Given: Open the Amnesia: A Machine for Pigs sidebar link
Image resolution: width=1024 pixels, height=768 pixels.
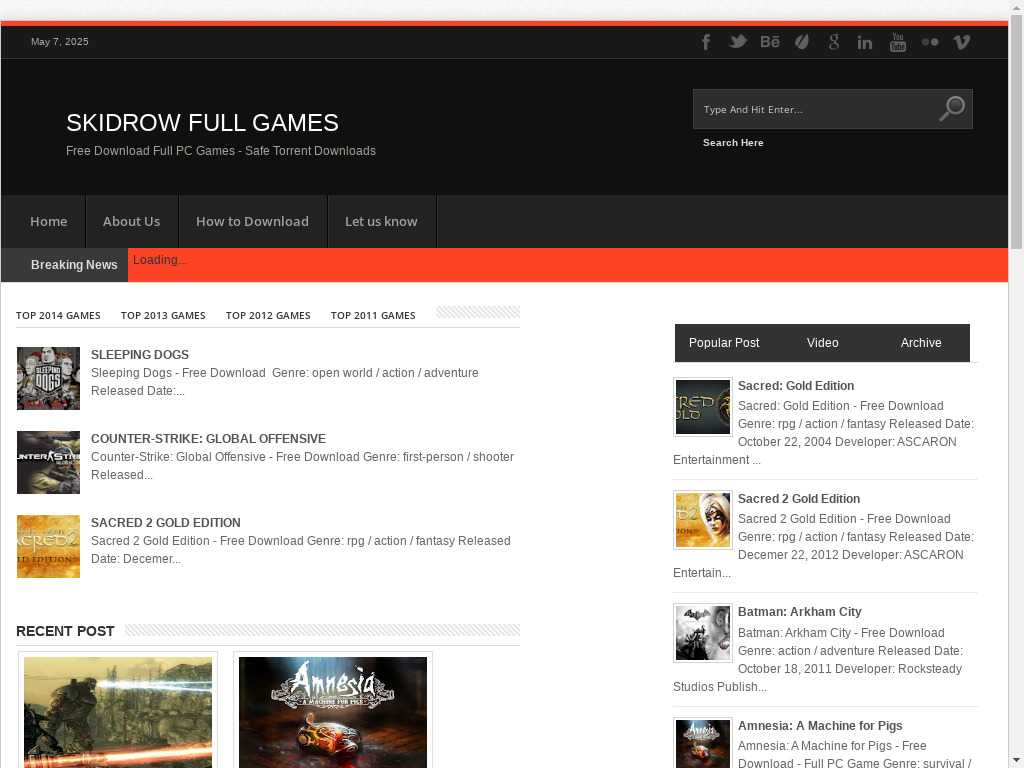Looking at the screenshot, I should click(820, 726).
